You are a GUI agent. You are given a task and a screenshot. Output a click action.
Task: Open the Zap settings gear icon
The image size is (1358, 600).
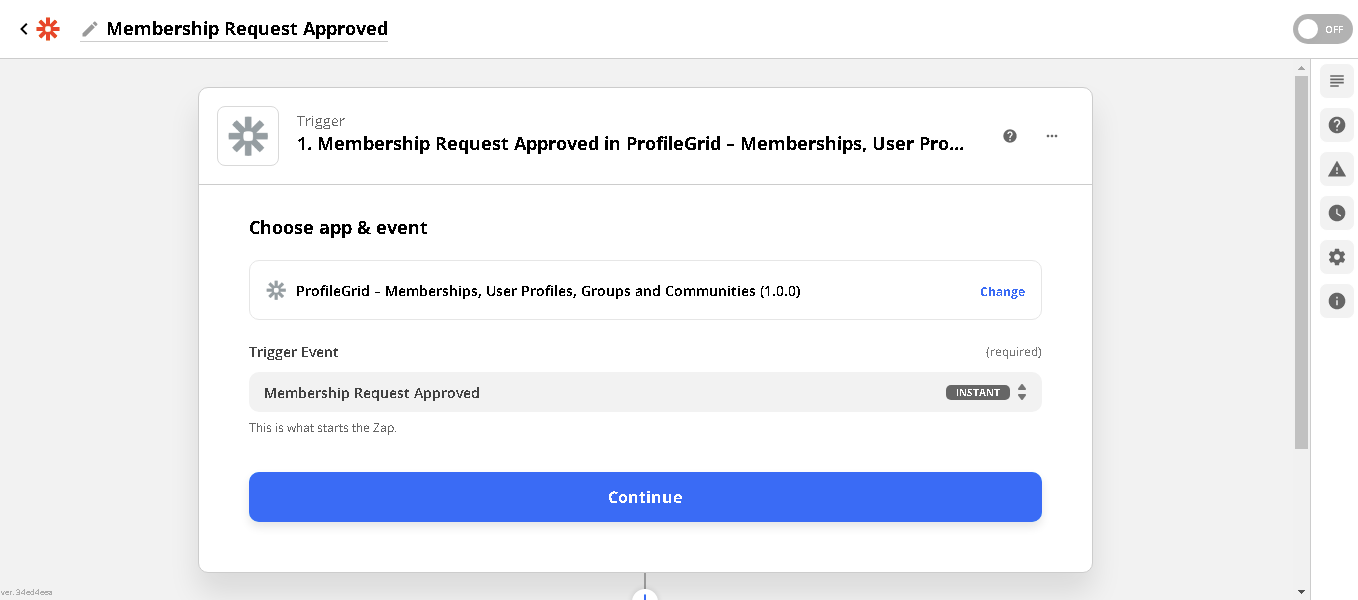(1337, 257)
